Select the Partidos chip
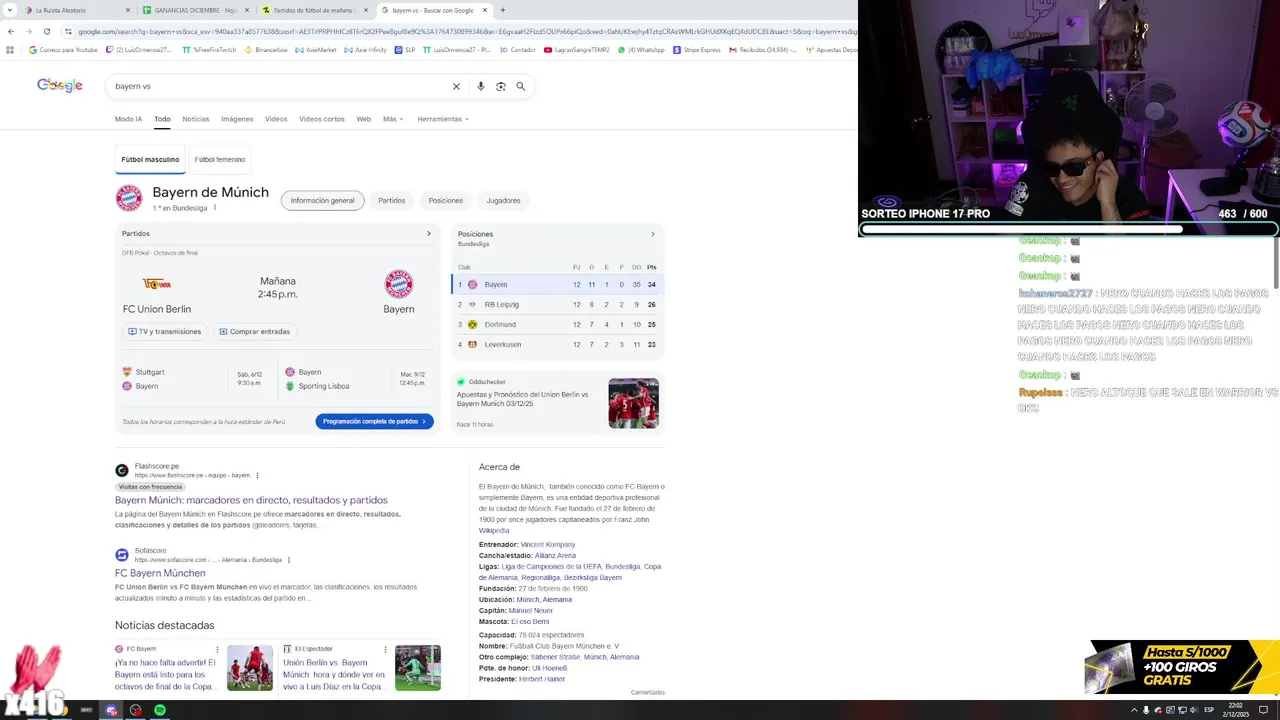Image resolution: width=1280 pixels, height=720 pixels. [x=392, y=200]
